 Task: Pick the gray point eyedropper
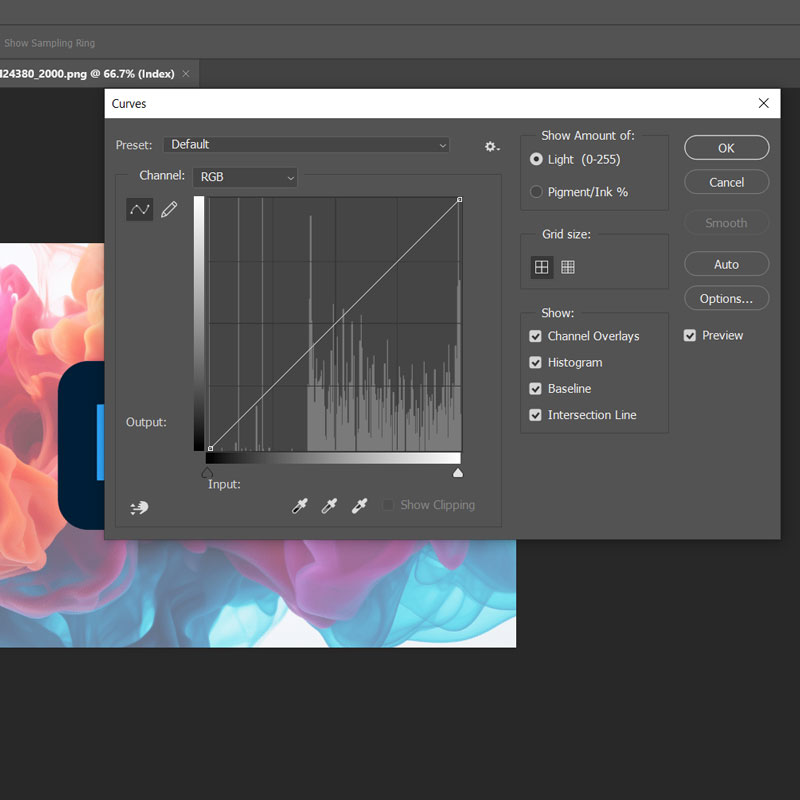click(x=329, y=506)
